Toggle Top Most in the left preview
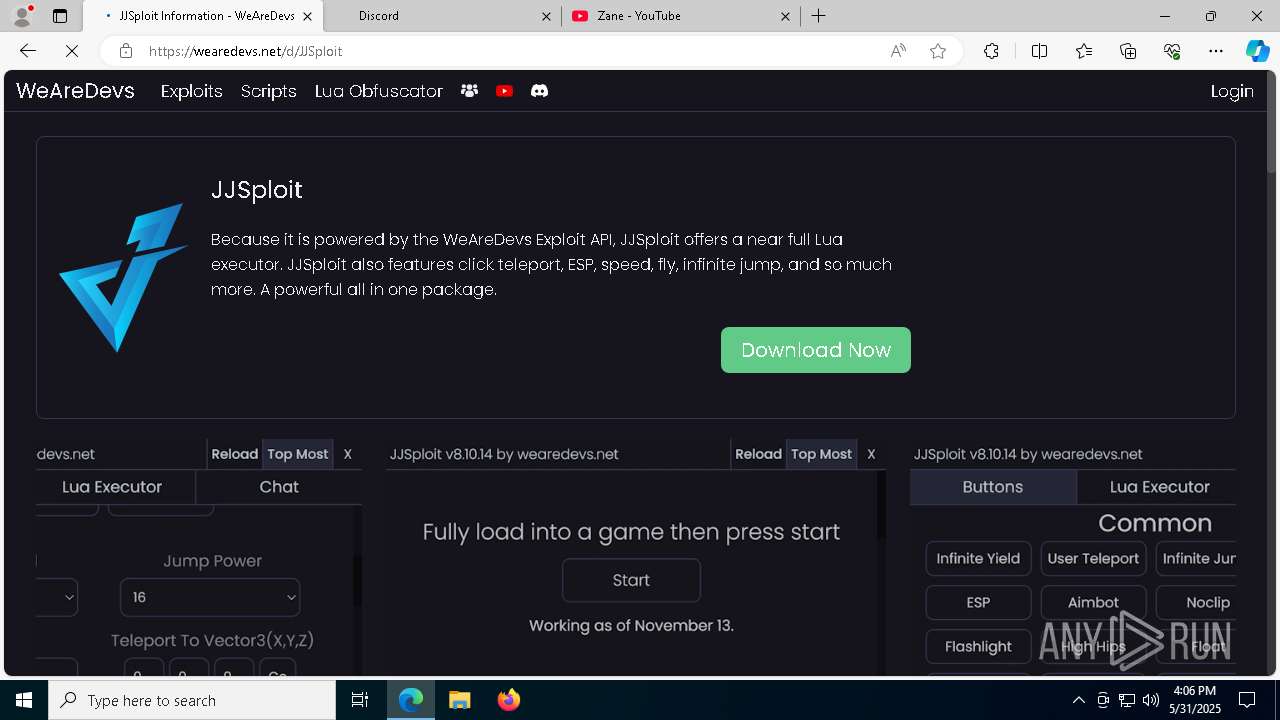 pyautogui.click(x=297, y=454)
